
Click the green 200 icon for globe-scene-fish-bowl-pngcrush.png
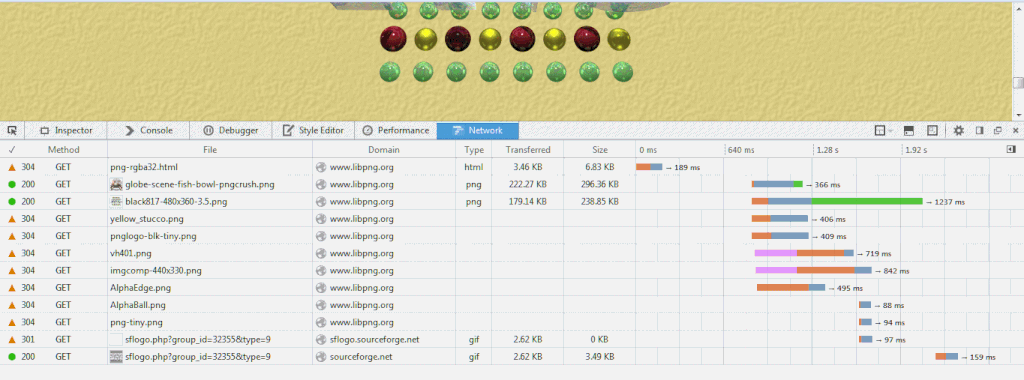[12, 184]
